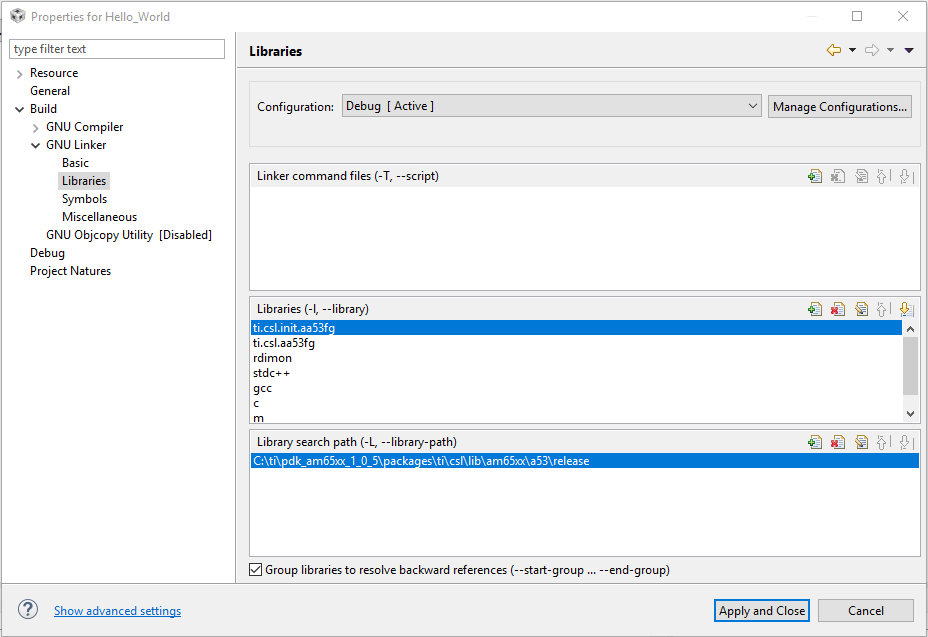
Task: Select the rdimon library
Action: 576,358
